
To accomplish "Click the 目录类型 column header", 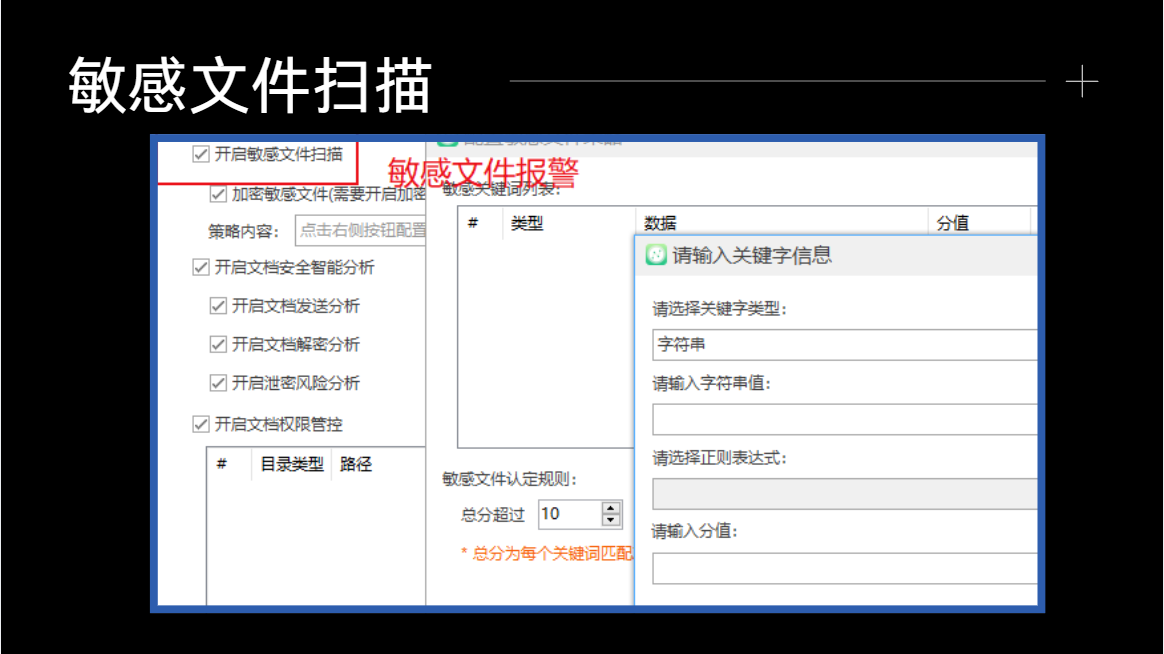I will click(292, 465).
